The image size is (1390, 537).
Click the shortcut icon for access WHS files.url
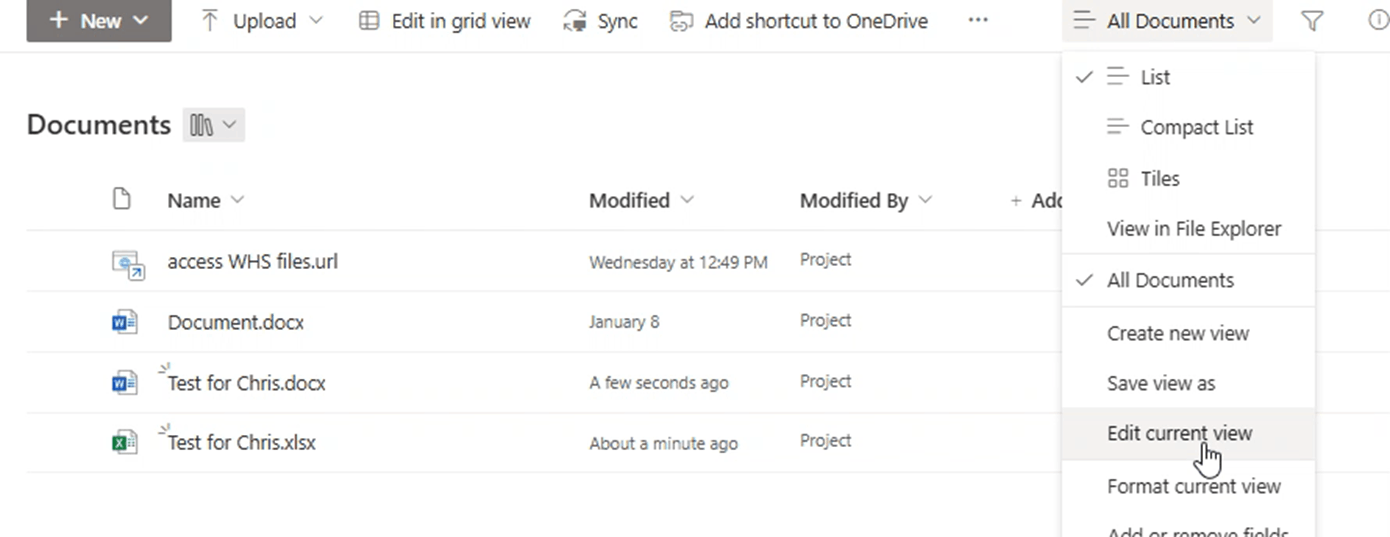tap(127, 263)
